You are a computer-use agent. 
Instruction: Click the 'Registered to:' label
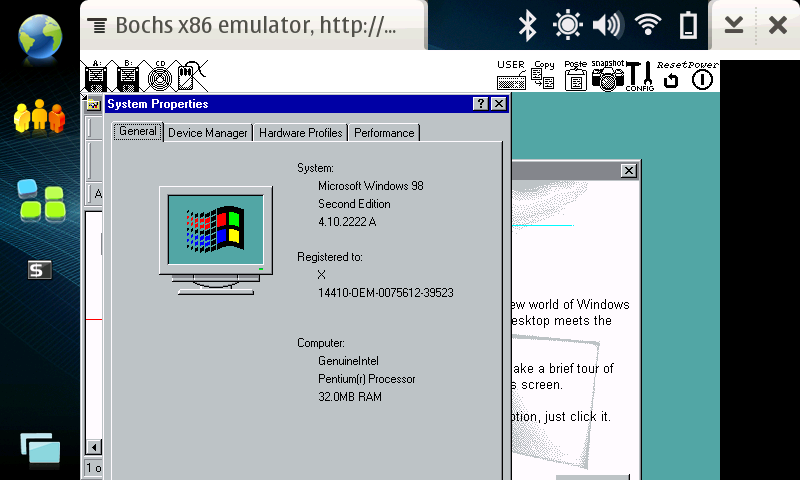[x=330, y=257]
